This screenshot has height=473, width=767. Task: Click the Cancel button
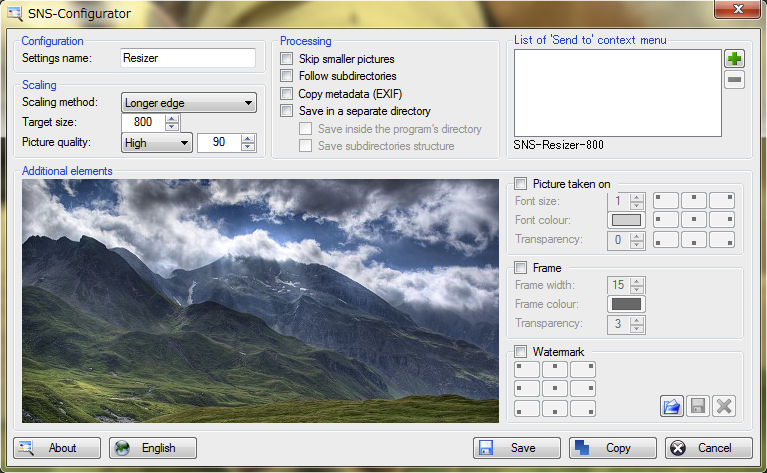pos(709,448)
